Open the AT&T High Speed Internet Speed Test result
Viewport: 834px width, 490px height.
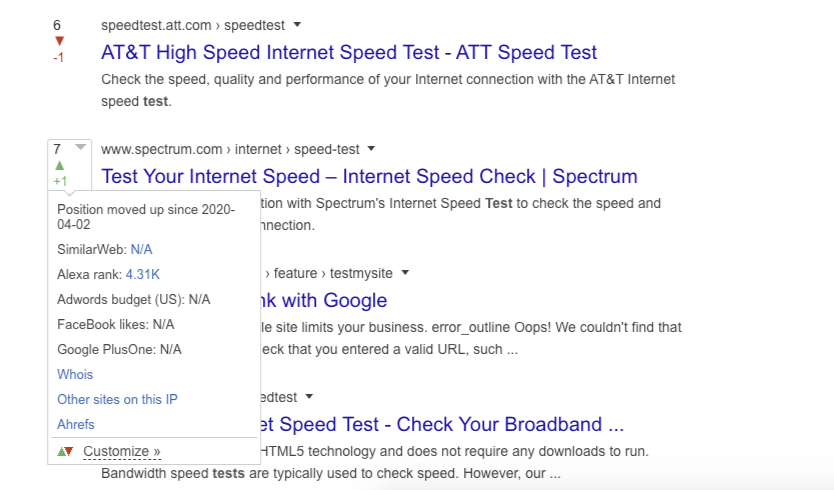coord(349,52)
